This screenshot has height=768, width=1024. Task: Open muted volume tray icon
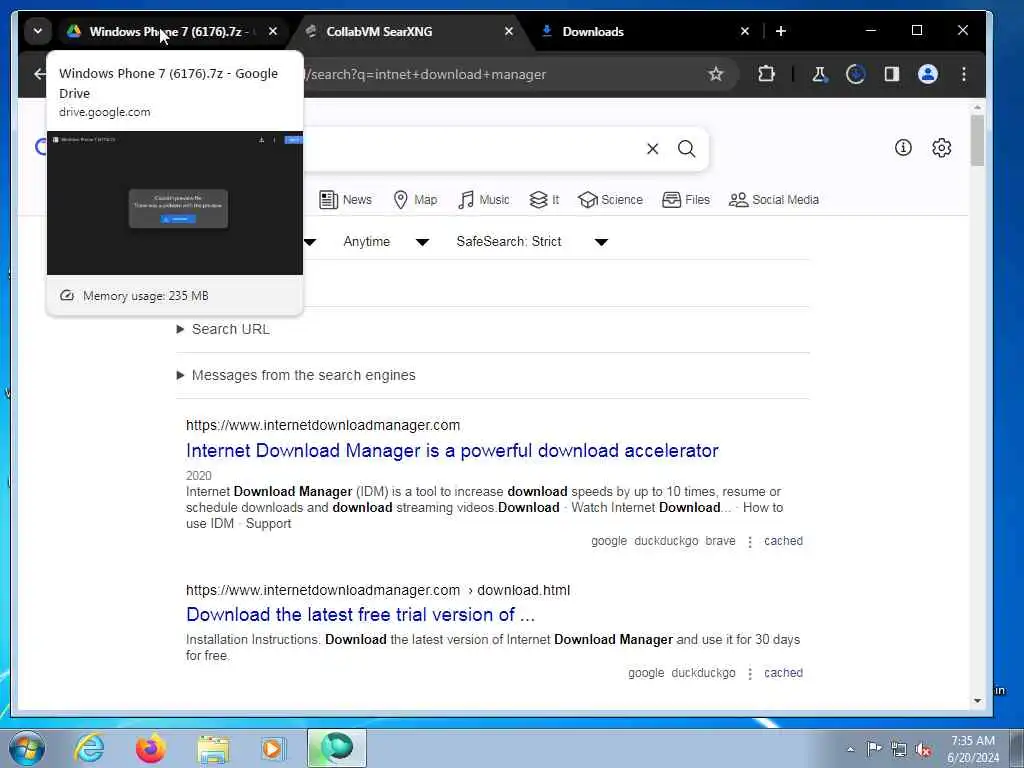click(923, 749)
